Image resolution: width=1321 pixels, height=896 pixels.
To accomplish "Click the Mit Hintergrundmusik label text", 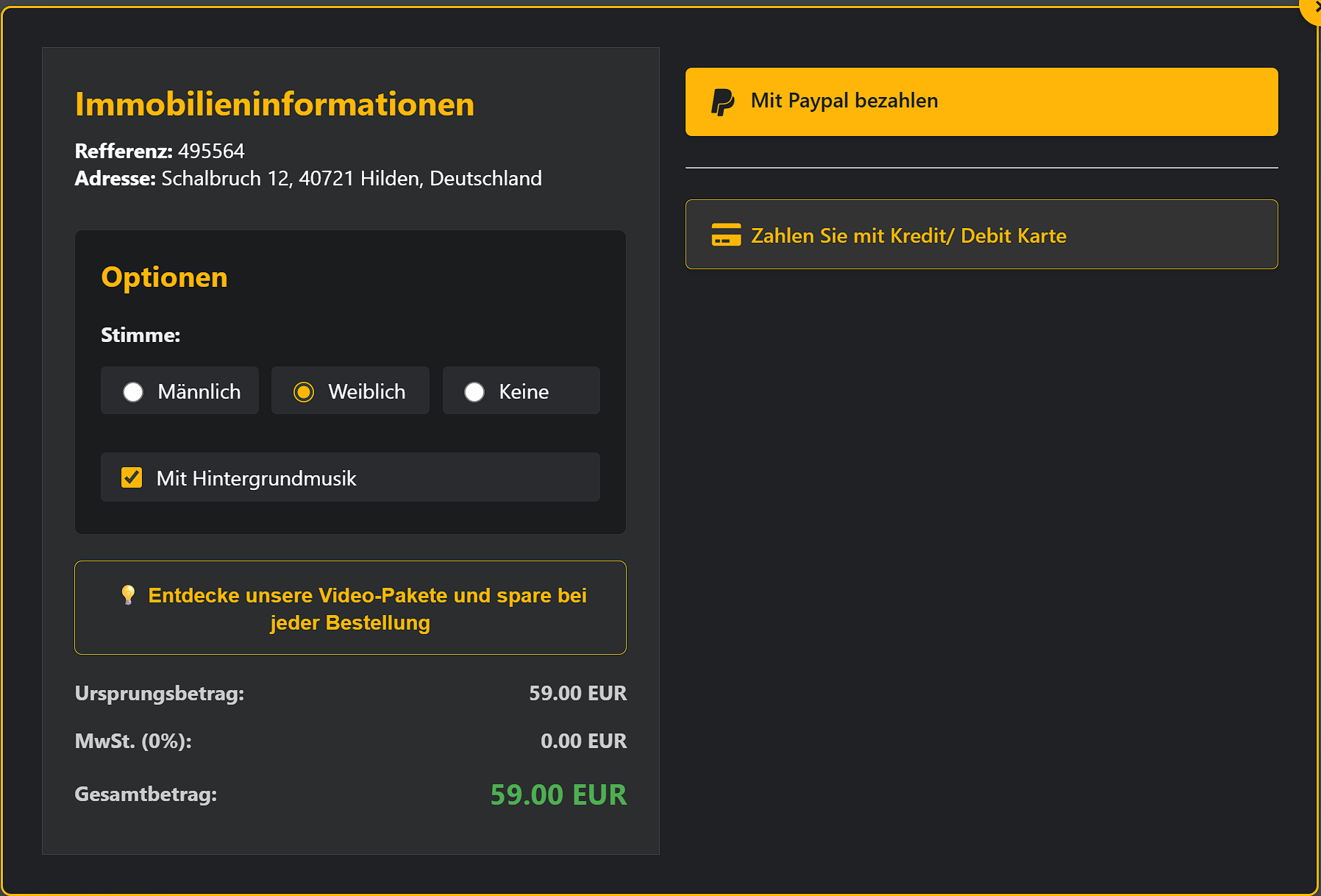I will coord(256,479).
